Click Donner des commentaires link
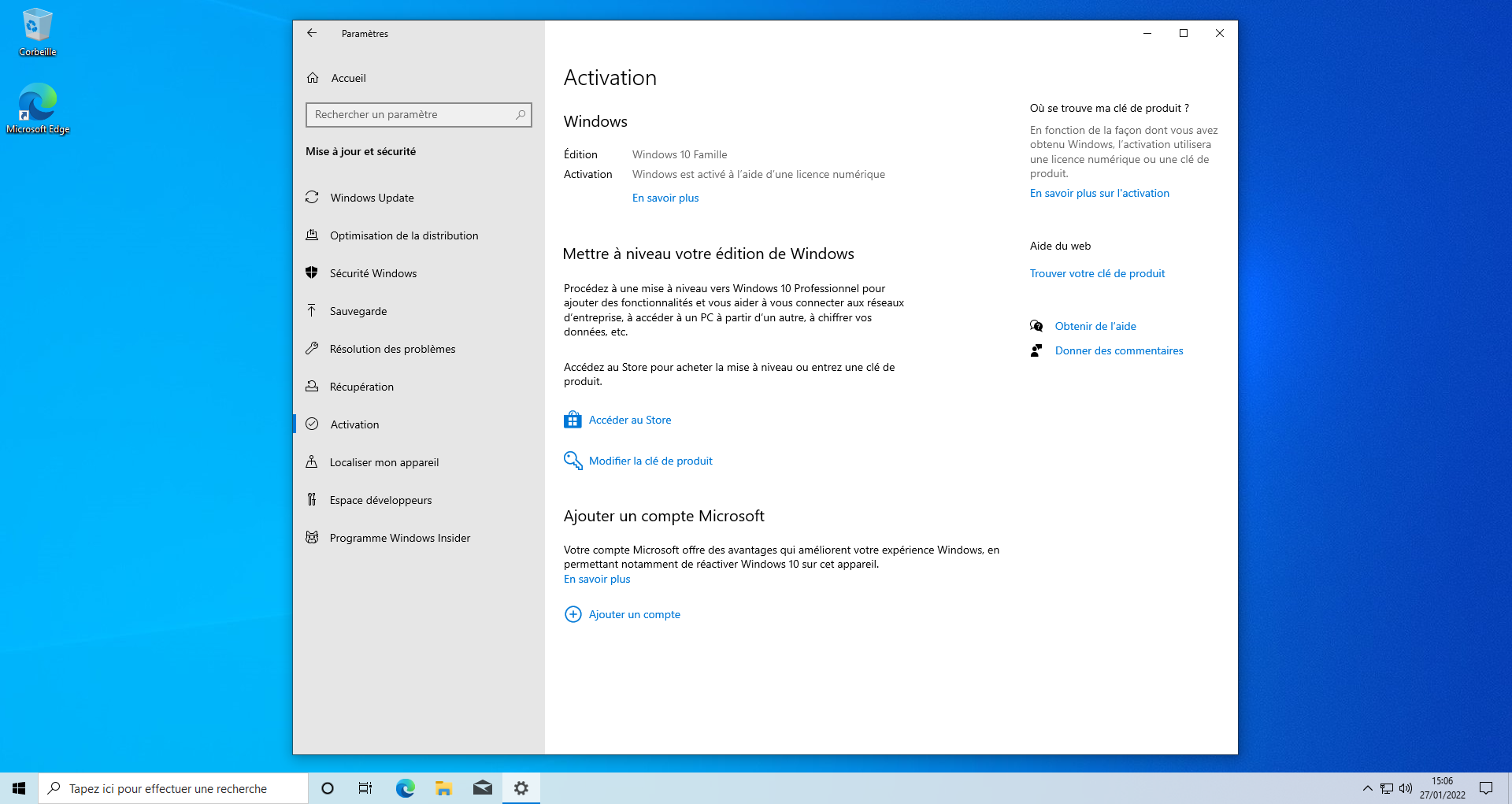 1119,351
